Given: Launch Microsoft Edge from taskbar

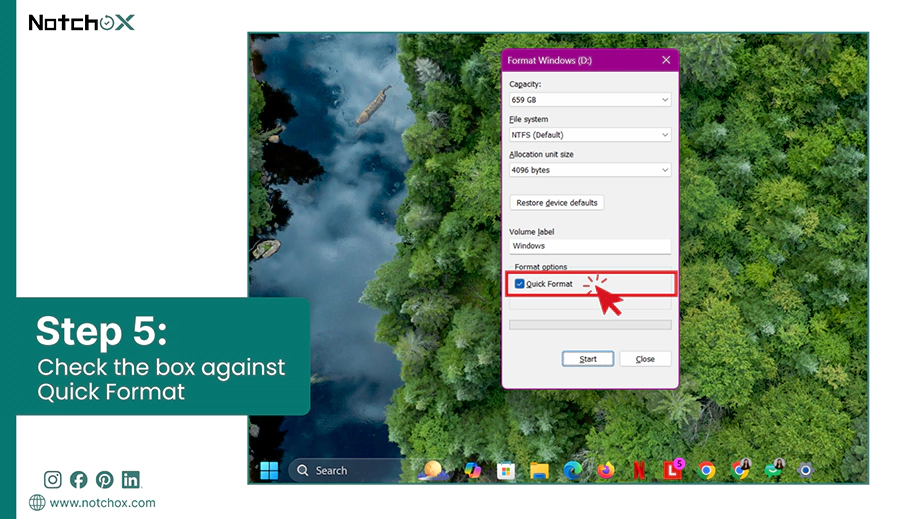Looking at the screenshot, I should pyautogui.click(x=573, y=470).
